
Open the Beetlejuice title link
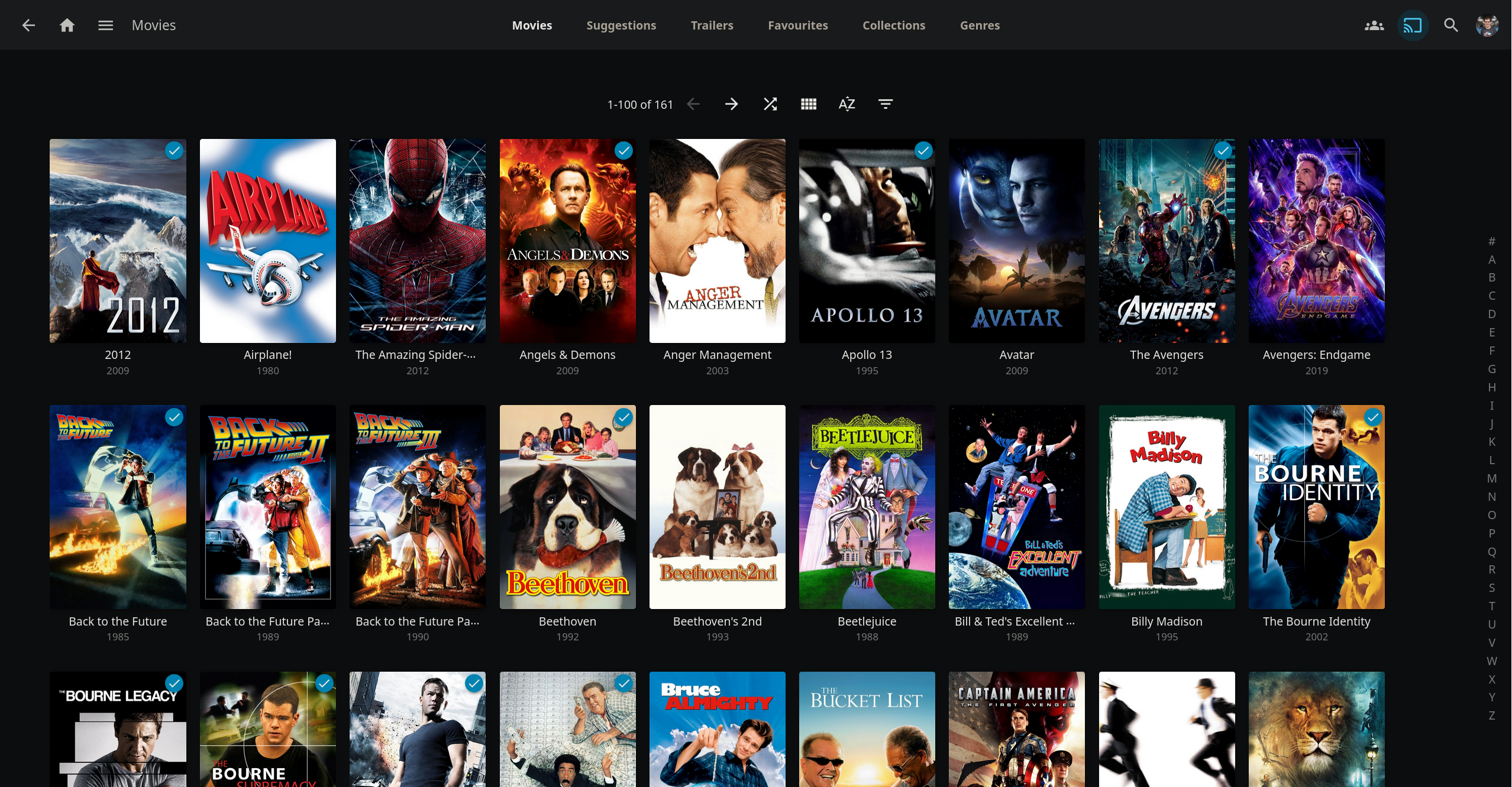click(867, 621)
